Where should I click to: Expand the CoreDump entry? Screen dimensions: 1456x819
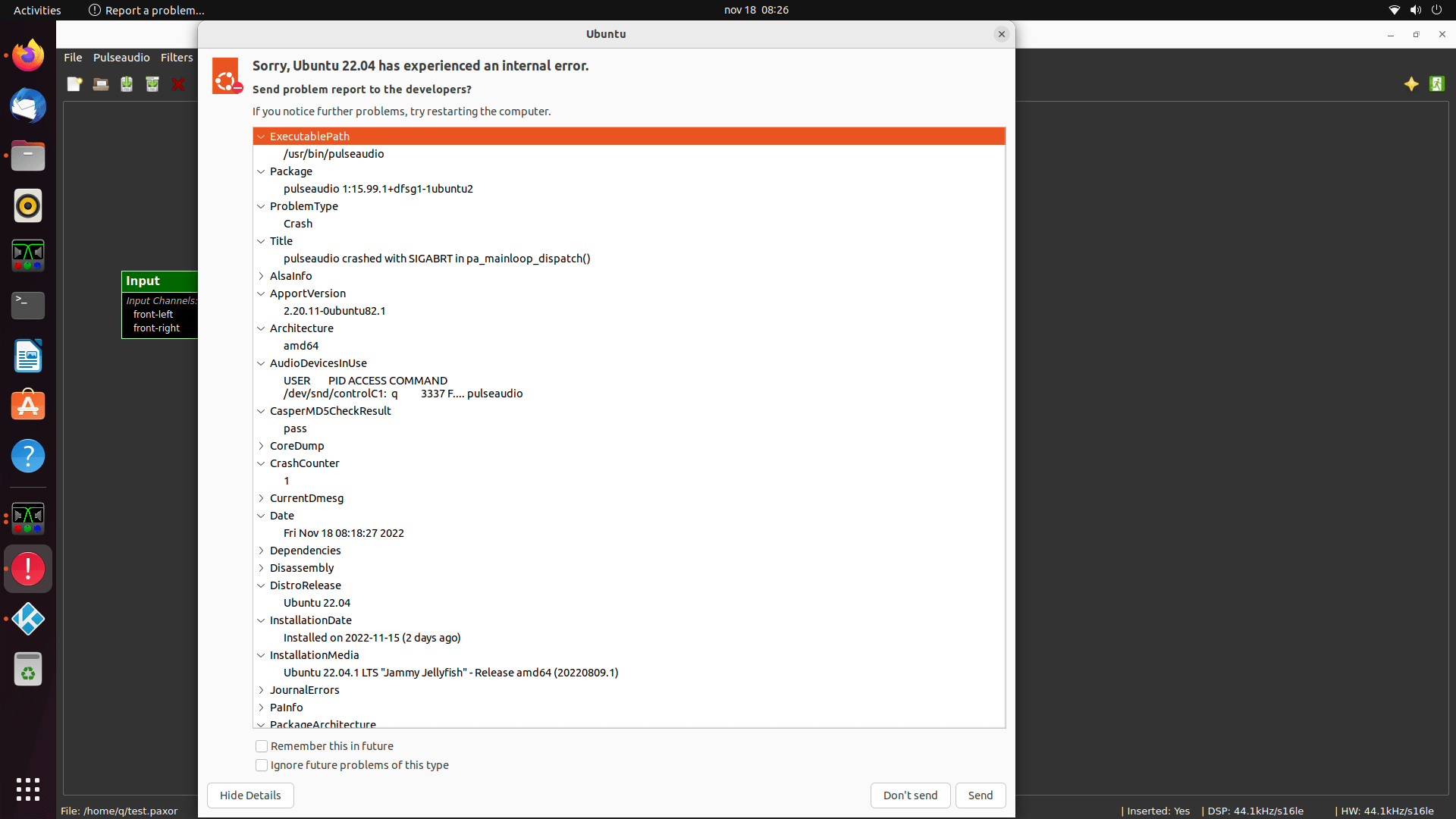[261, 446]
